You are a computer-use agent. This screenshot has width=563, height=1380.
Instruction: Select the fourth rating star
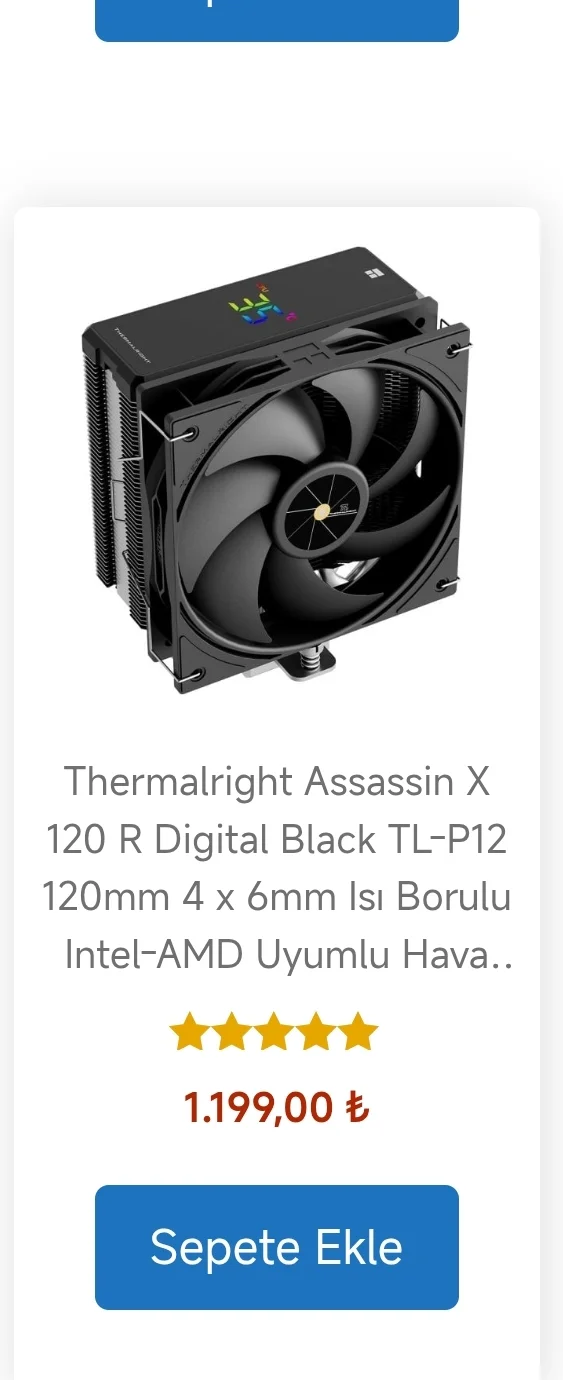(x=315, y=1032)
